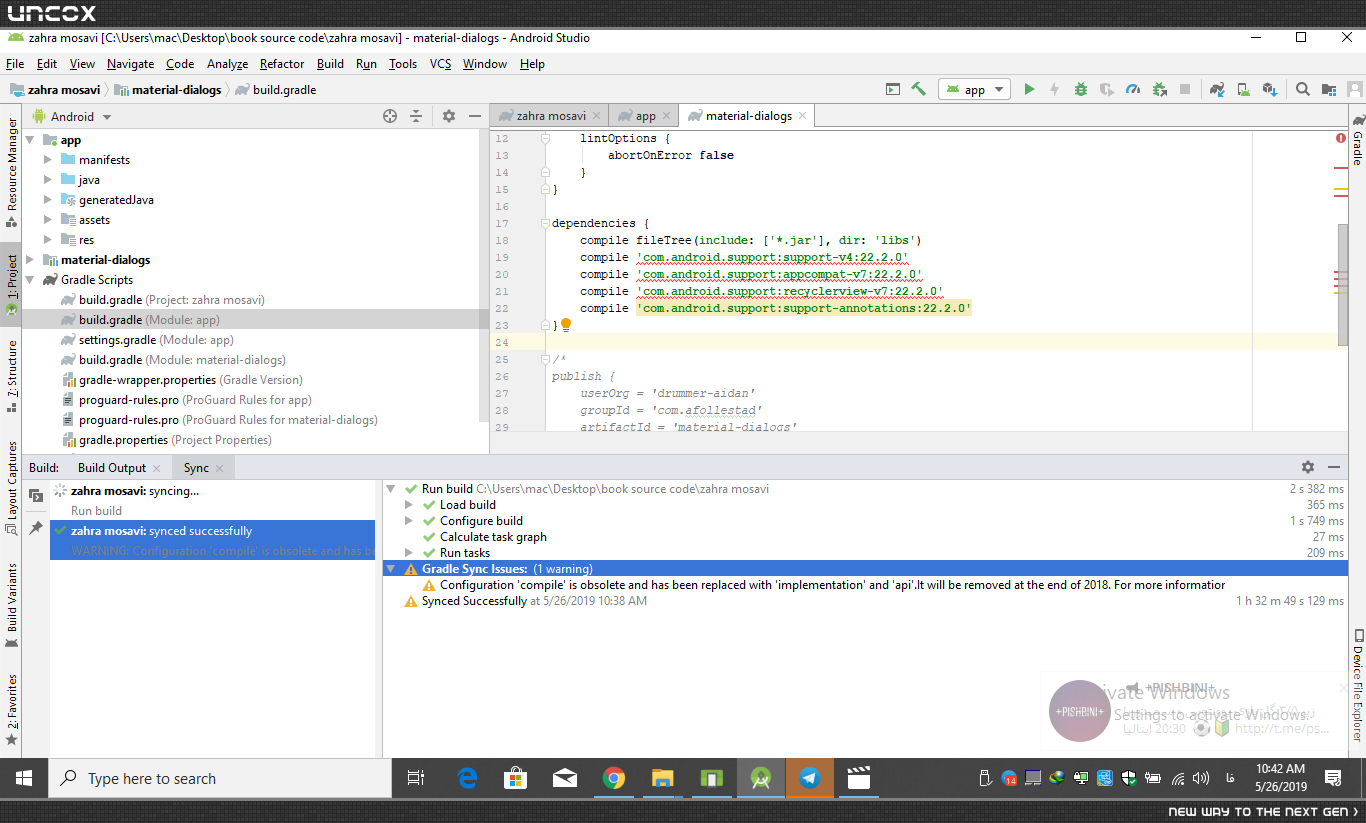Hide the Build panel with the minus icon
This screenshot has width=1366, height=823.
pos(1334,467)
